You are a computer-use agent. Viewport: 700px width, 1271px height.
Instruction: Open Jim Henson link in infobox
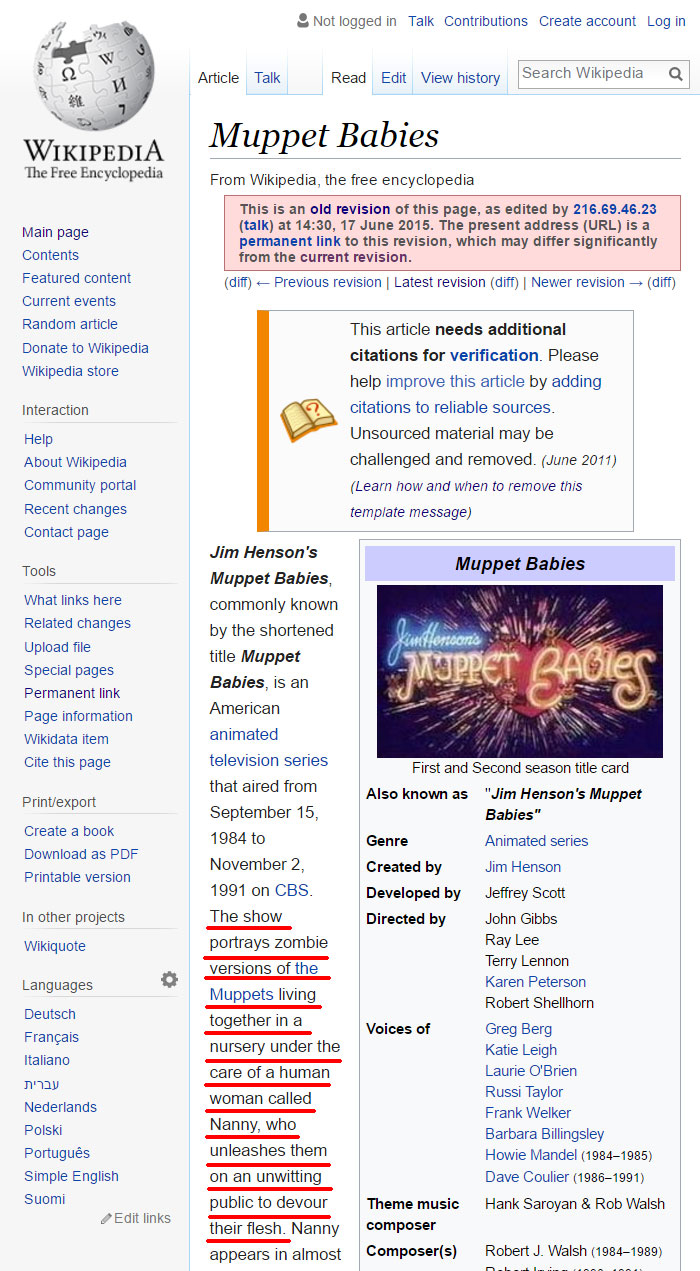523,867
